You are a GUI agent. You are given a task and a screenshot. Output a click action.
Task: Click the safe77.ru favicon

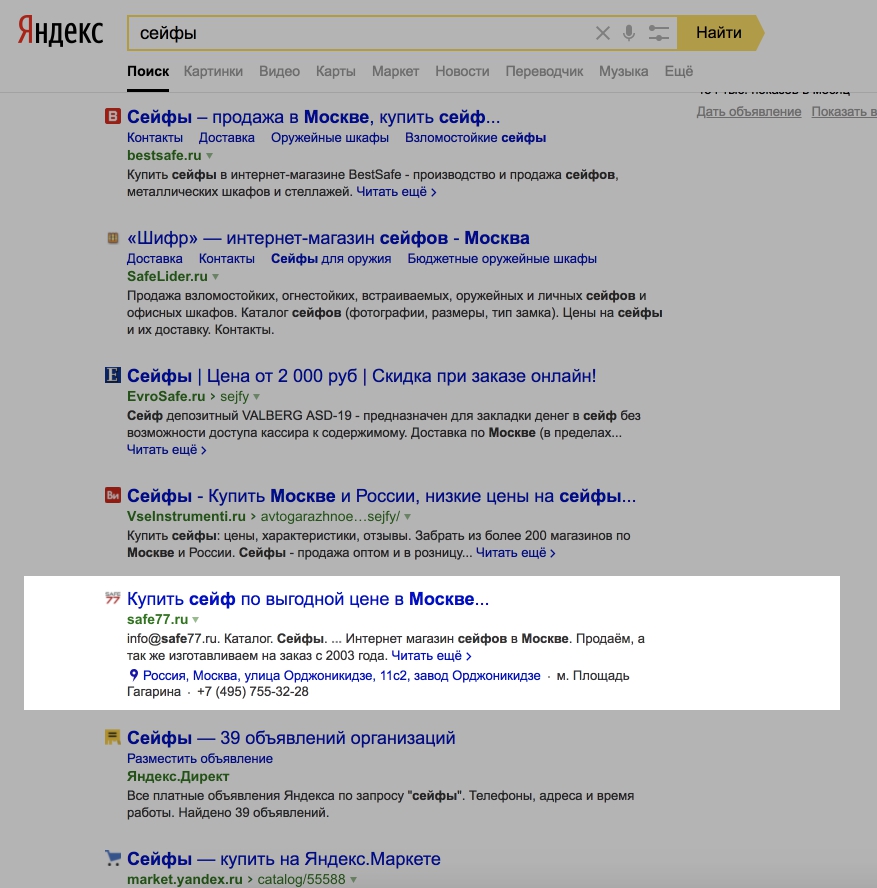(x=113, y=597)
